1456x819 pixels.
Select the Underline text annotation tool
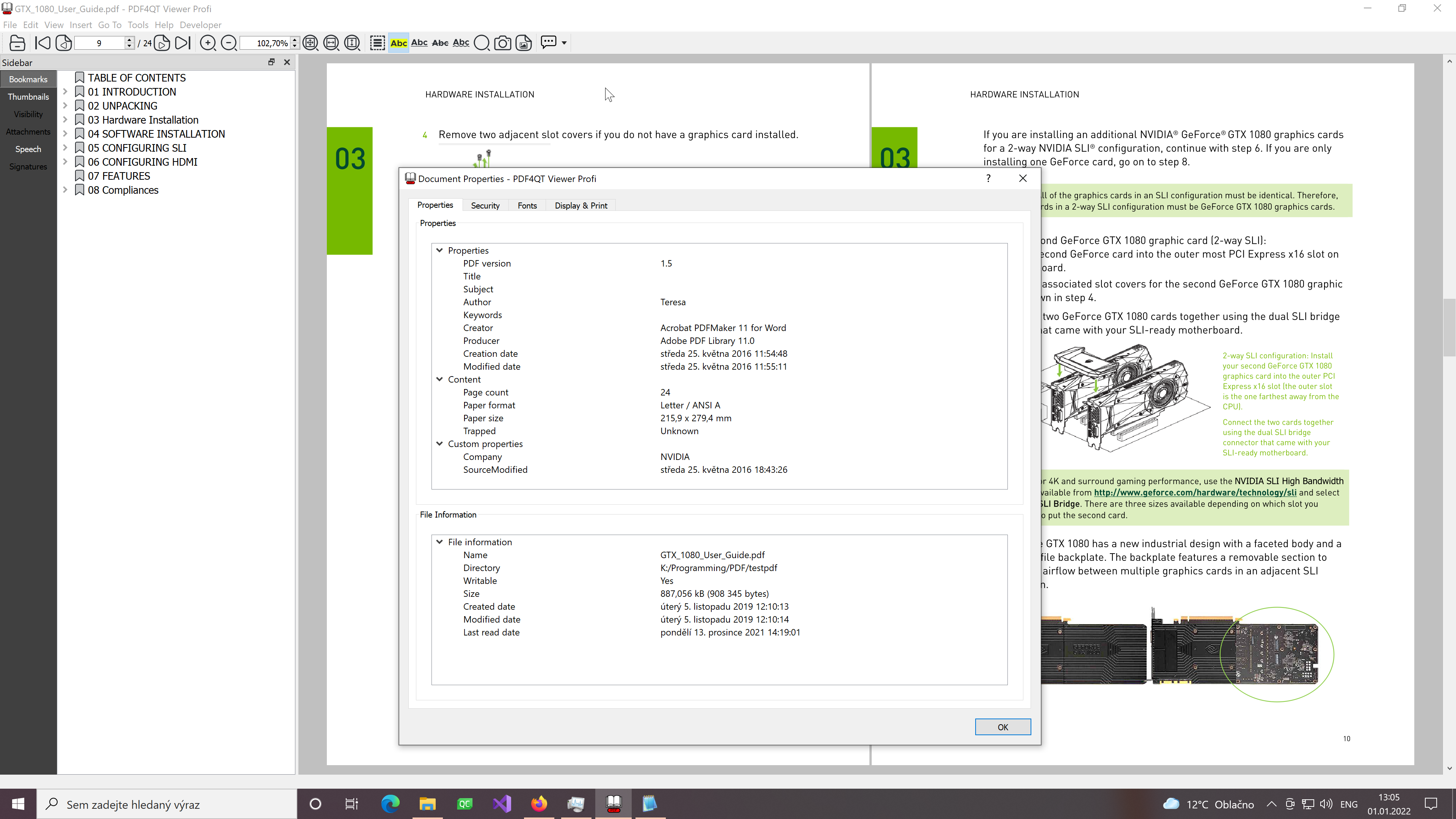pyautogui.click(x=419, y=43)
